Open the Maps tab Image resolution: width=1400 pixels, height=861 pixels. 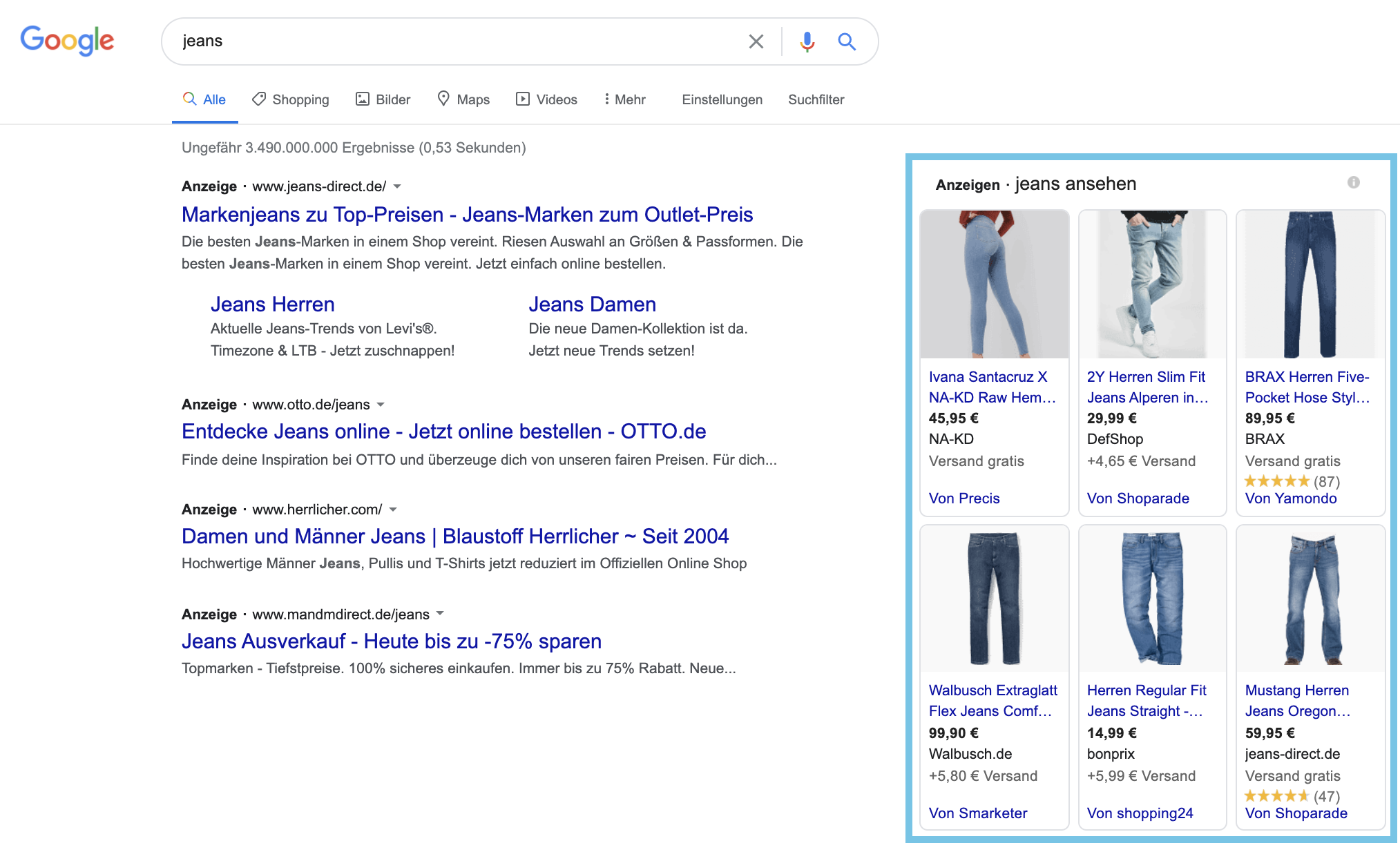(464, 99)
